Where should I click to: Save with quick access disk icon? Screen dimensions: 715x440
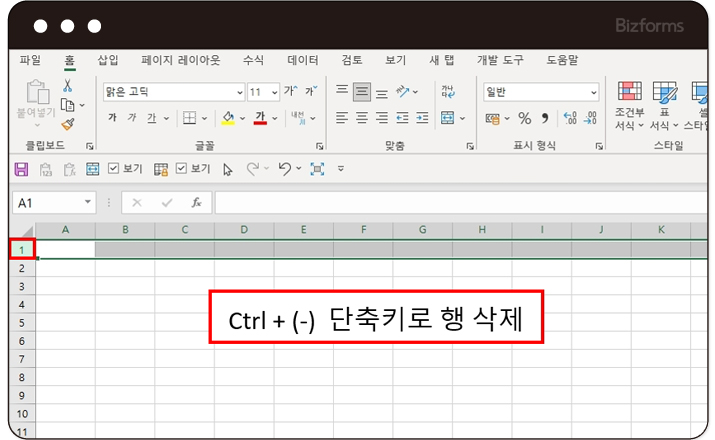21,169
